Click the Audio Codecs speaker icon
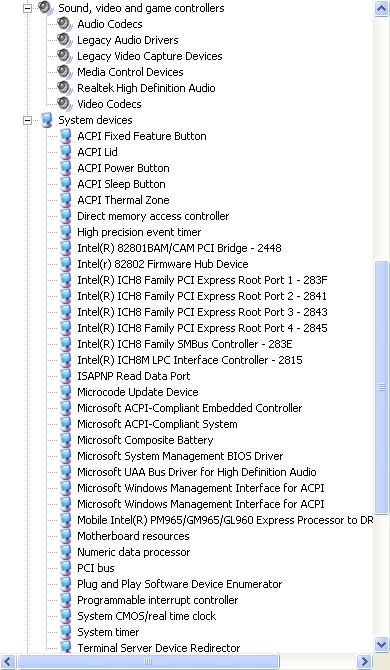Screen dimensions: 390x670 tap(65, 24)
